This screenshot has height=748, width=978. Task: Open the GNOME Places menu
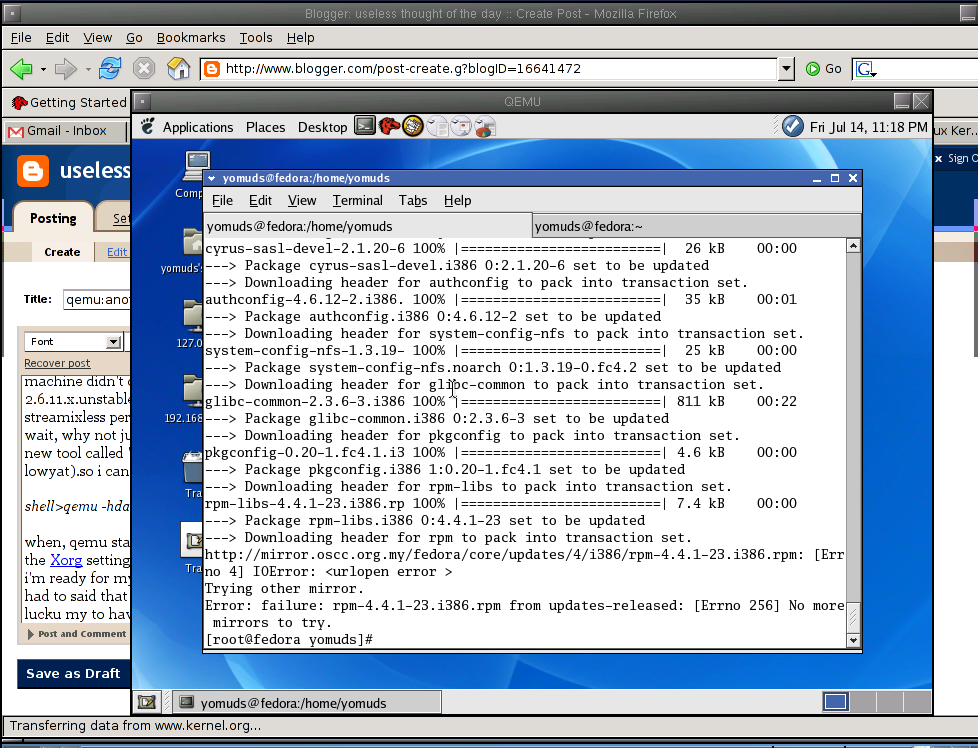[x=266, y=127]
